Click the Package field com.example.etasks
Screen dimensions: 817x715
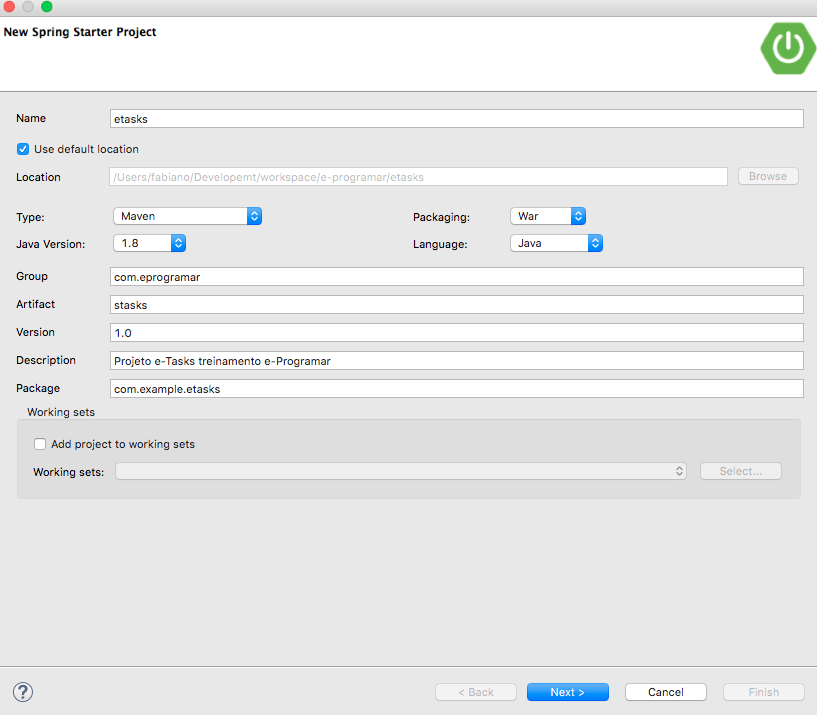click(x=457, y=389)
